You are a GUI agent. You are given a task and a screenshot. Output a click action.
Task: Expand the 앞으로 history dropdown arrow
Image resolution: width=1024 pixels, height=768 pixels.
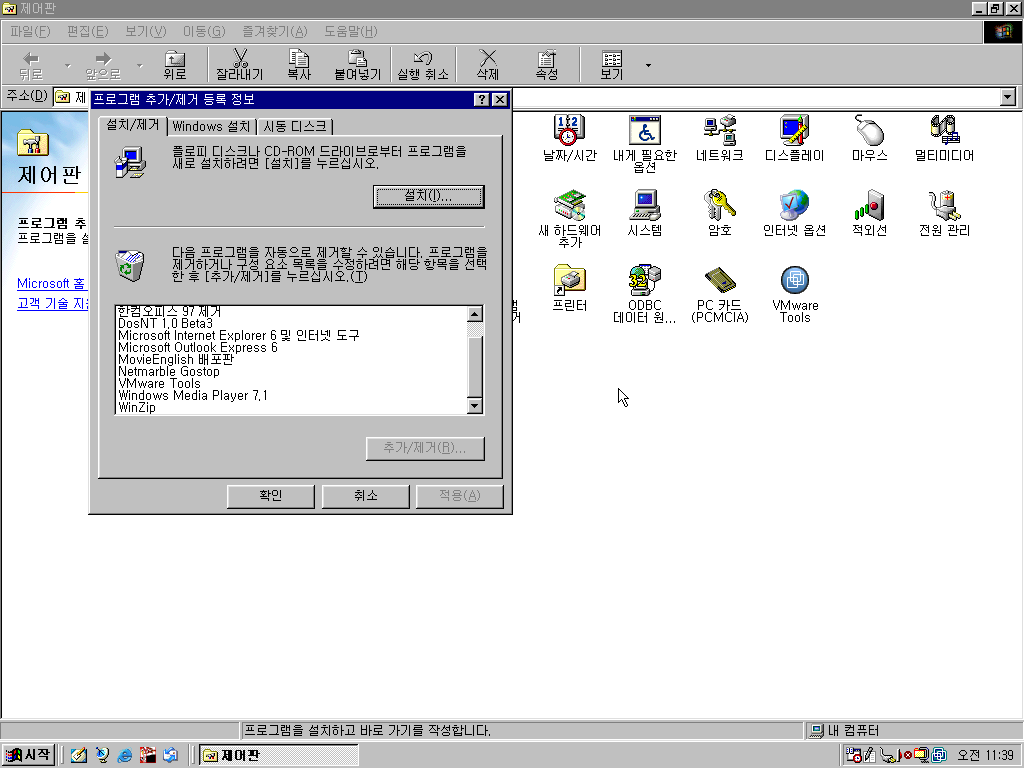click(x=139, y=65)
